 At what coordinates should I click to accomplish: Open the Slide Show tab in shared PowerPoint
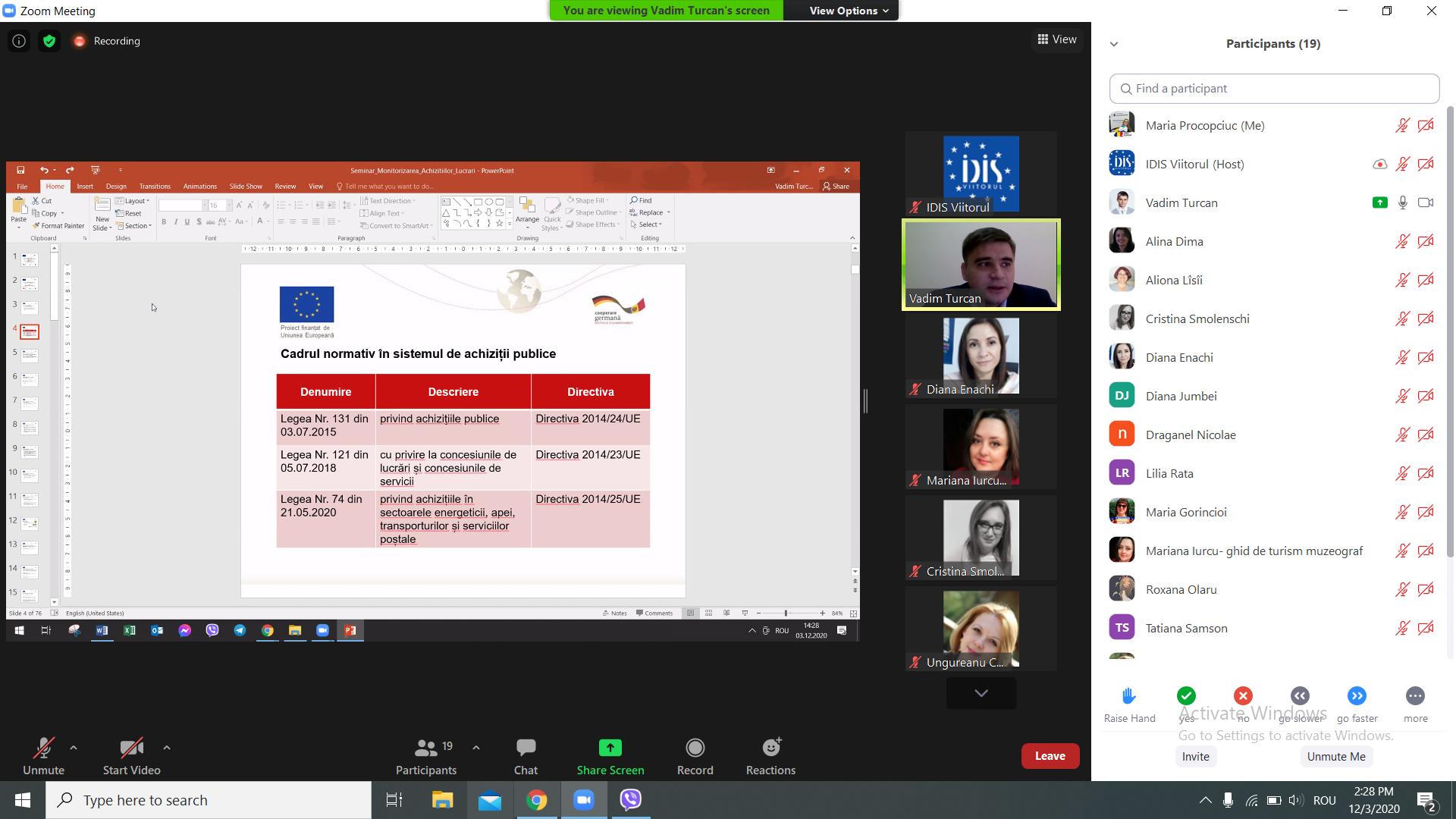246,186
